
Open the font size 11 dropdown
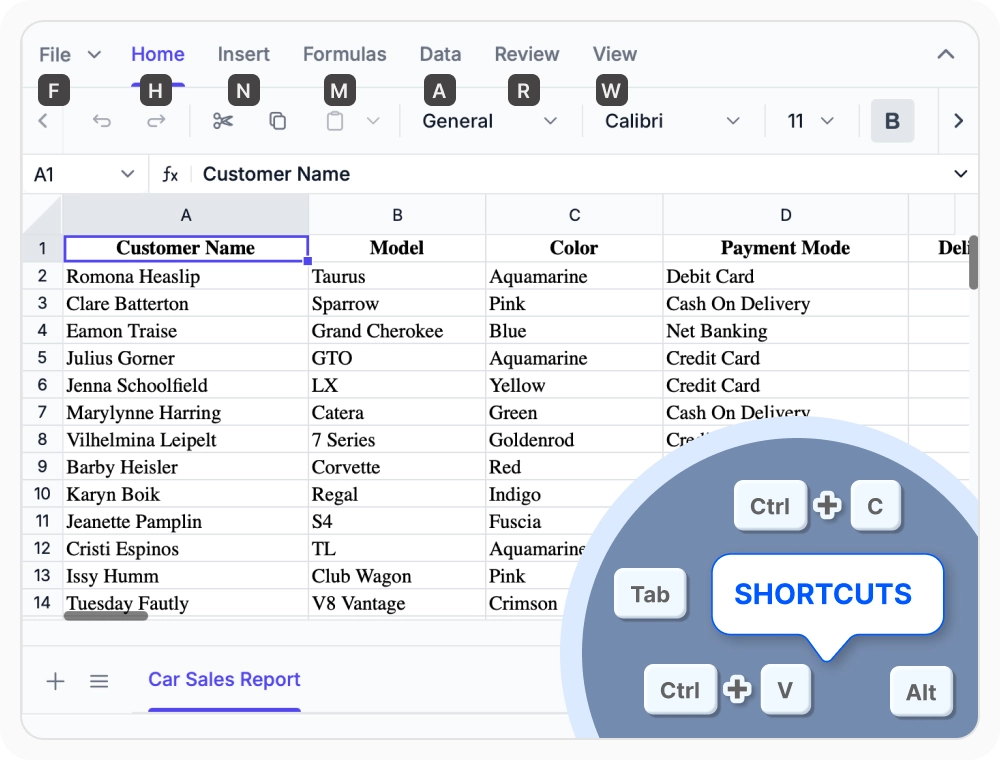pyautogui.click(x=810, y=121)
